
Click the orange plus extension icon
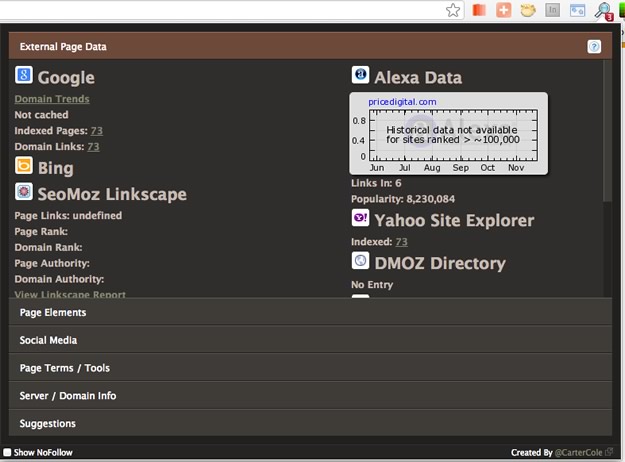tap(503, 10)
